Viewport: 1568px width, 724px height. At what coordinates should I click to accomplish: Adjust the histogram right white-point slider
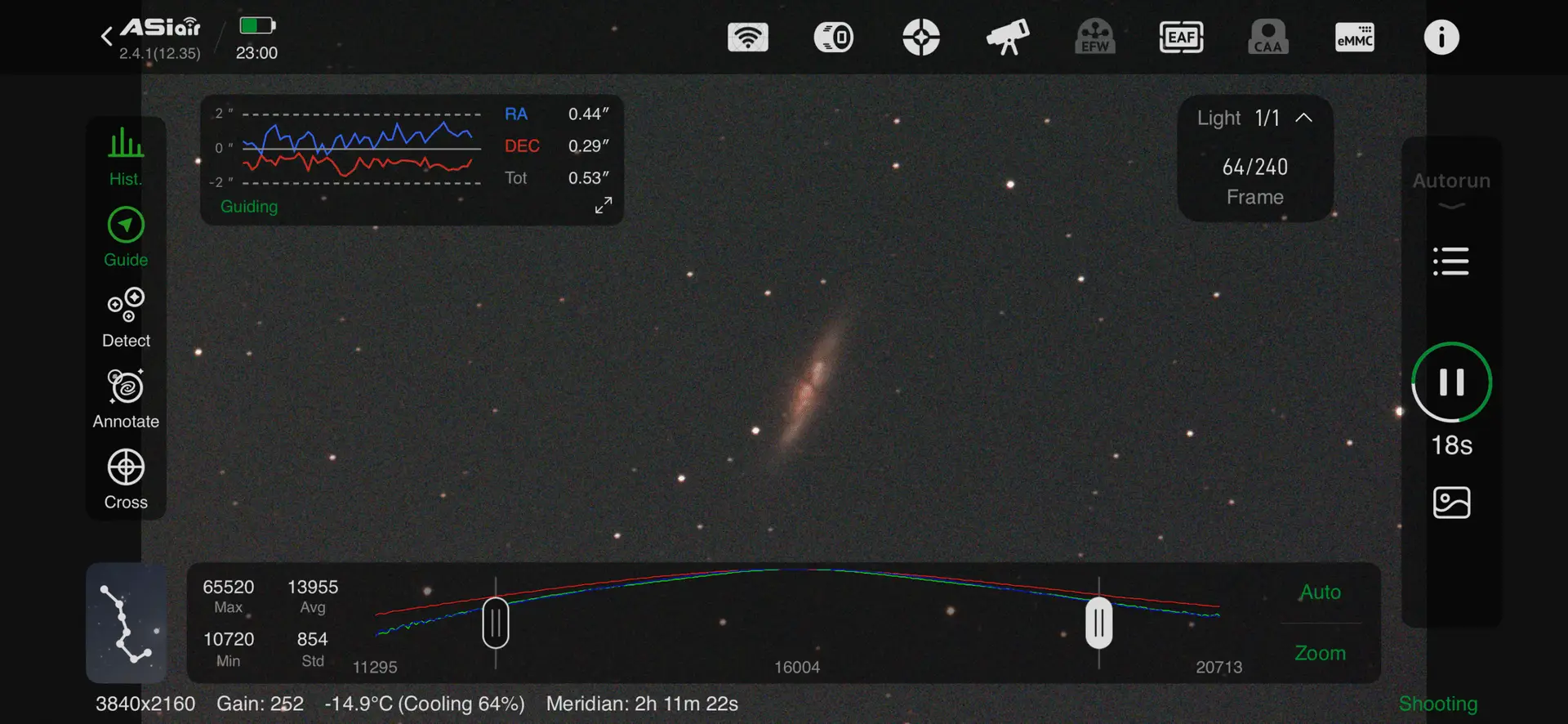pyautogui.click(x=1099, y=623)
